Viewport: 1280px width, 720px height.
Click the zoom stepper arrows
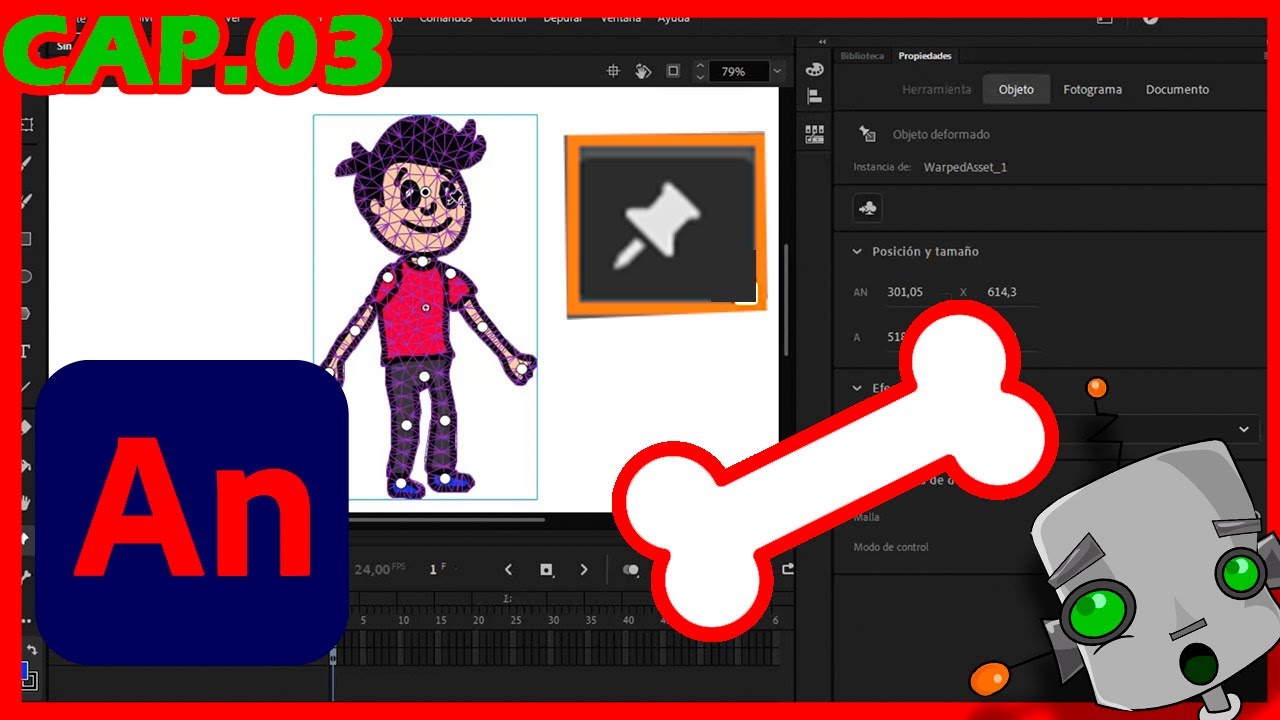pos(700,71)
